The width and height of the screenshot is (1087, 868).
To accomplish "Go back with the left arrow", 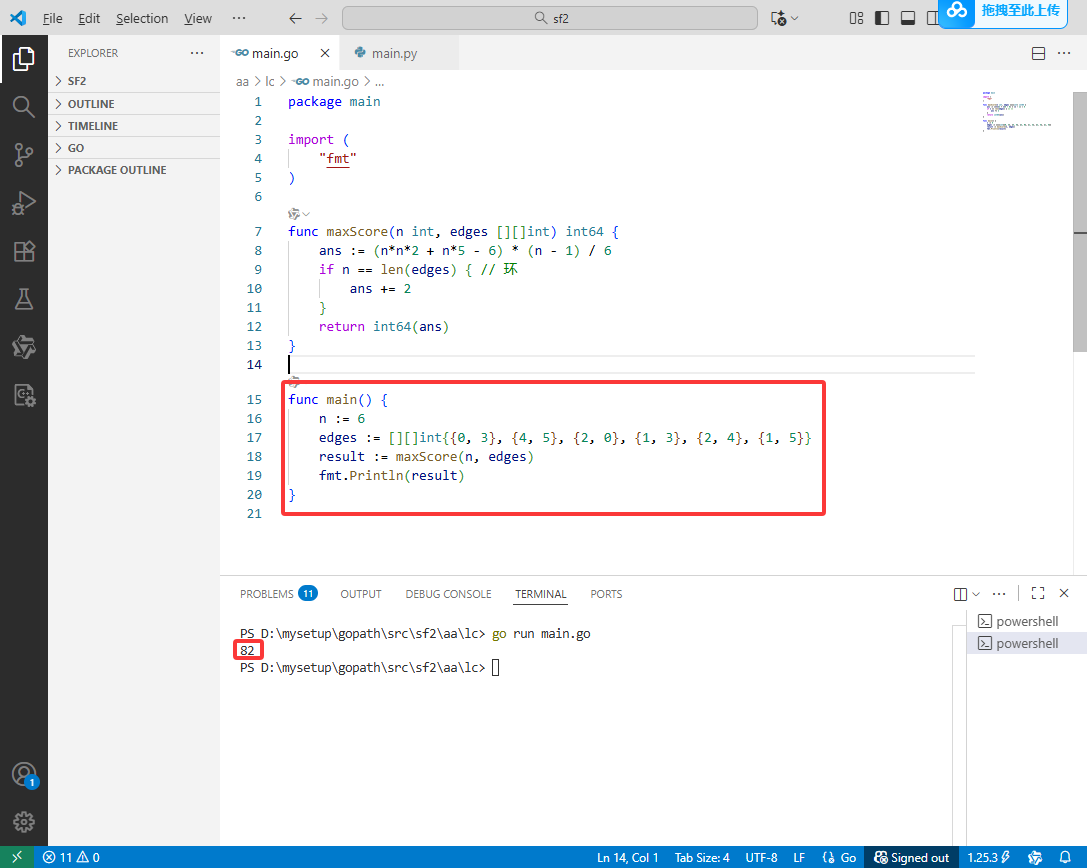I will tap(295, 19).
